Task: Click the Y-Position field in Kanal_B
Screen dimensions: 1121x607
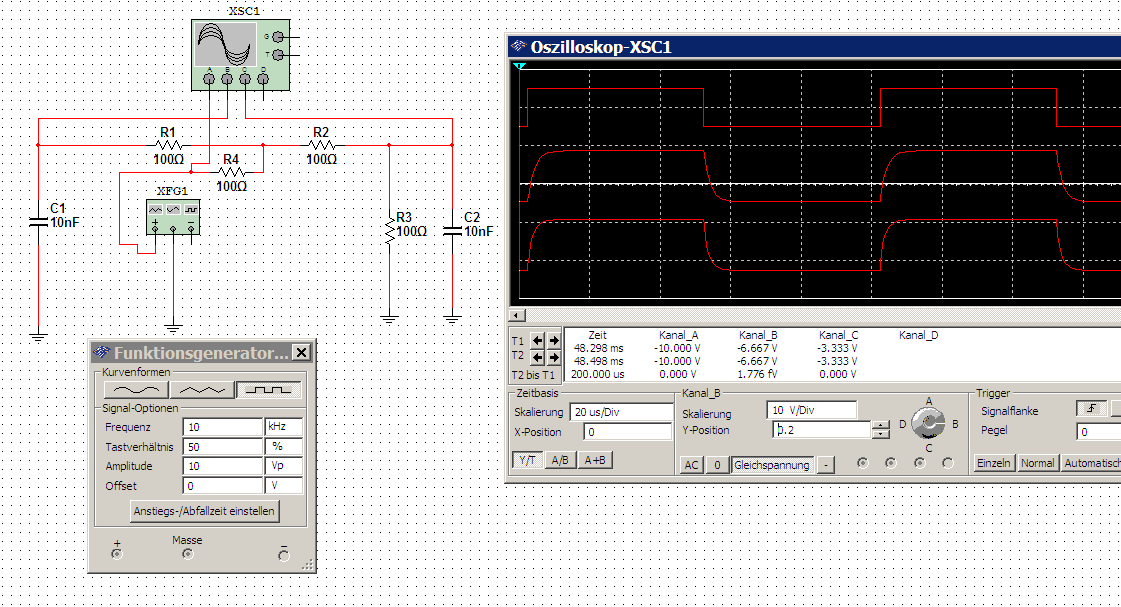Action: (822, 430)
